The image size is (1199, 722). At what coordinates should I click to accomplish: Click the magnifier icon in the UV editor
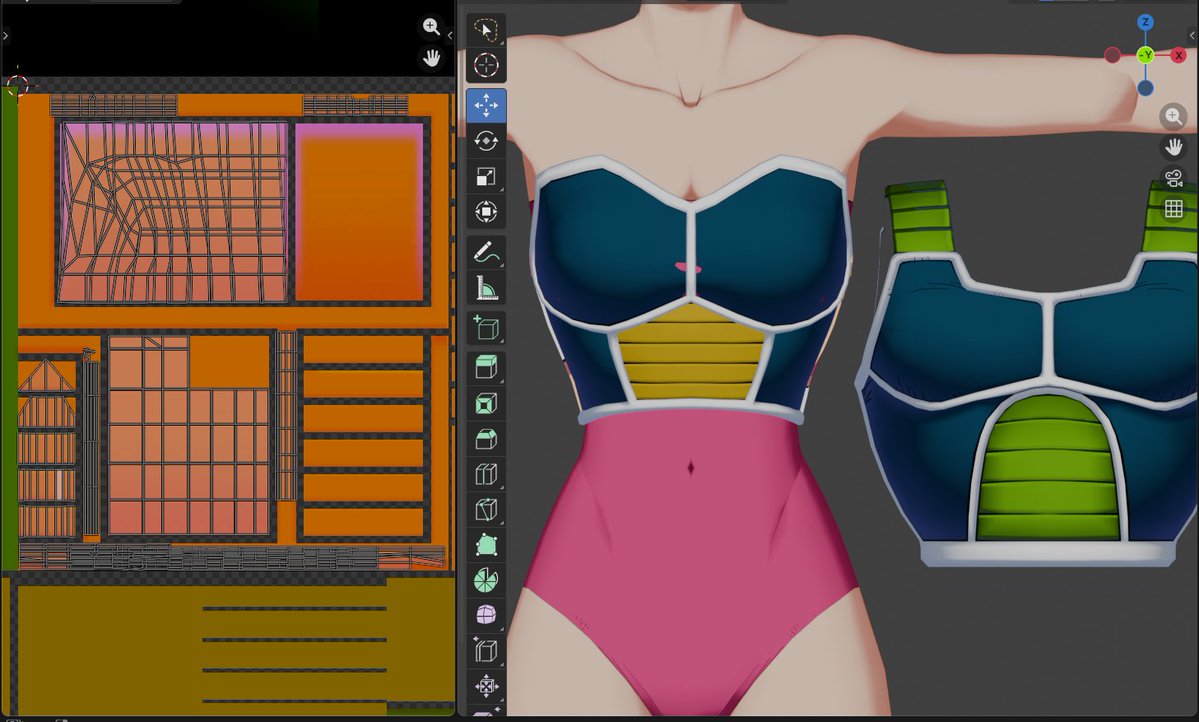431,27
